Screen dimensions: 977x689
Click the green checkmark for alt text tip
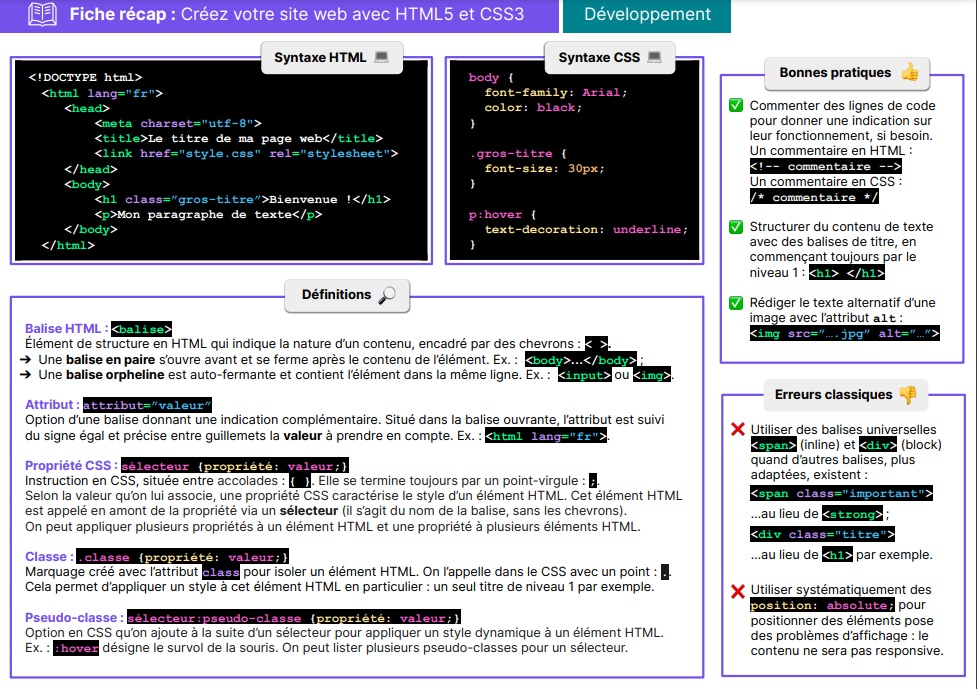click(736, 303)
